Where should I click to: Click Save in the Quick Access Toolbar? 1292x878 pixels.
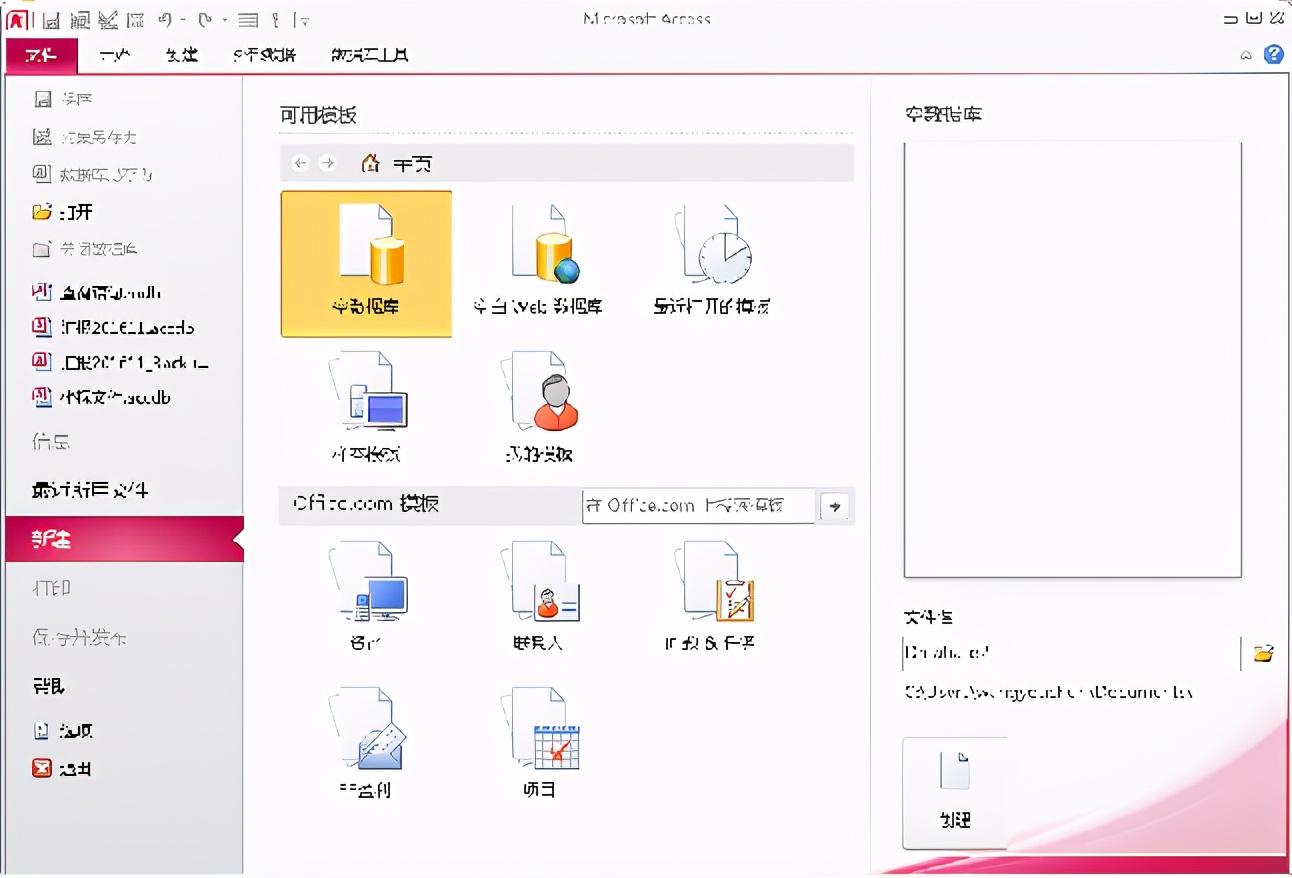tap(50, 20)
